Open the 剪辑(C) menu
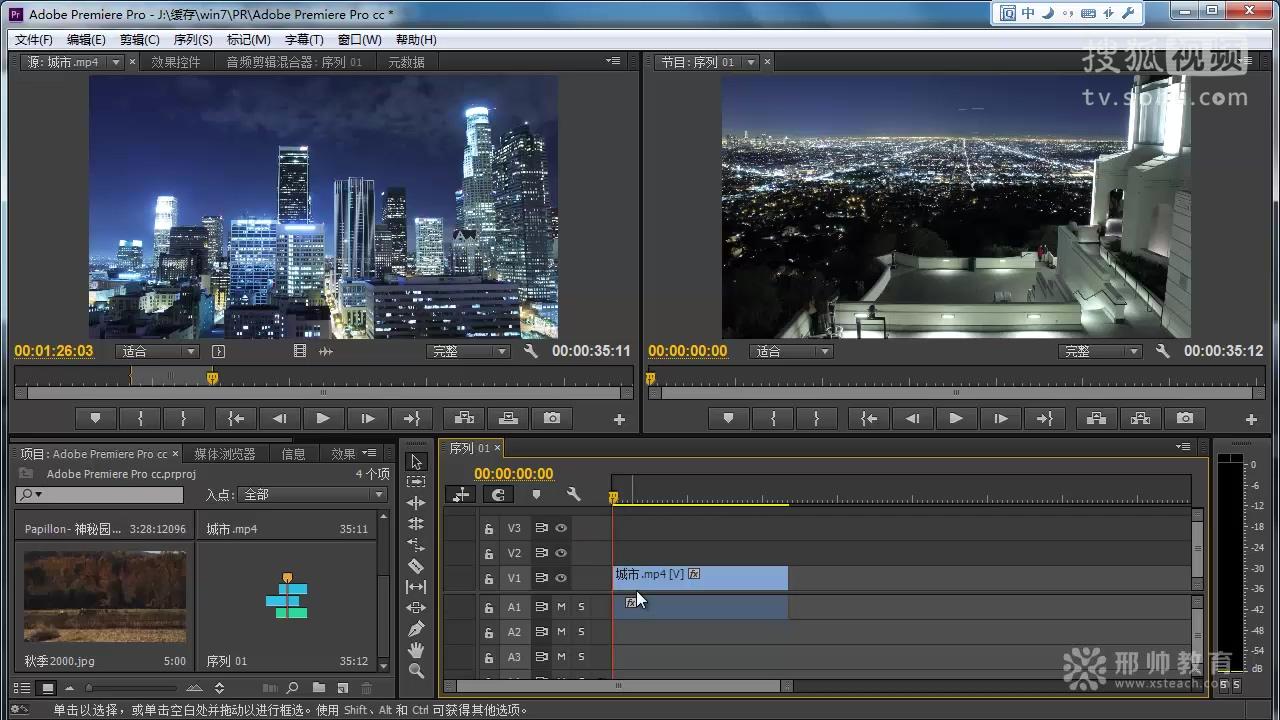The width and height of the screenshot is (1280, 720). tap(139, 40)
